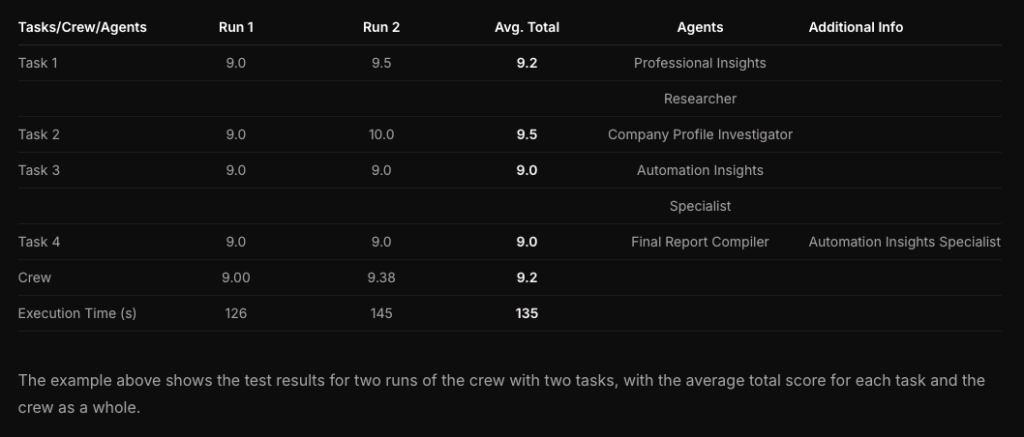Click the Task 1 row label
Screen dimensions: 1024x437
[x=39, y=63]
